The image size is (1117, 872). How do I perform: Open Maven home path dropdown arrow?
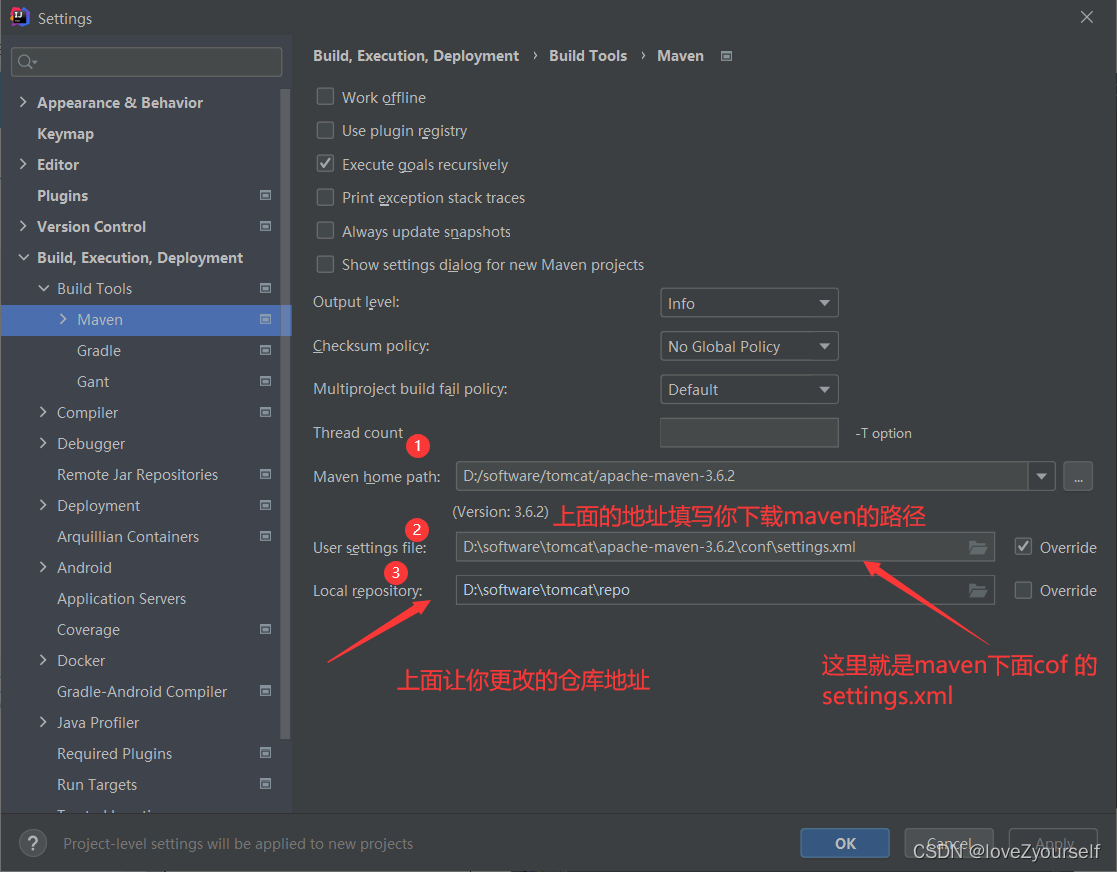(x=1041, y=476)
